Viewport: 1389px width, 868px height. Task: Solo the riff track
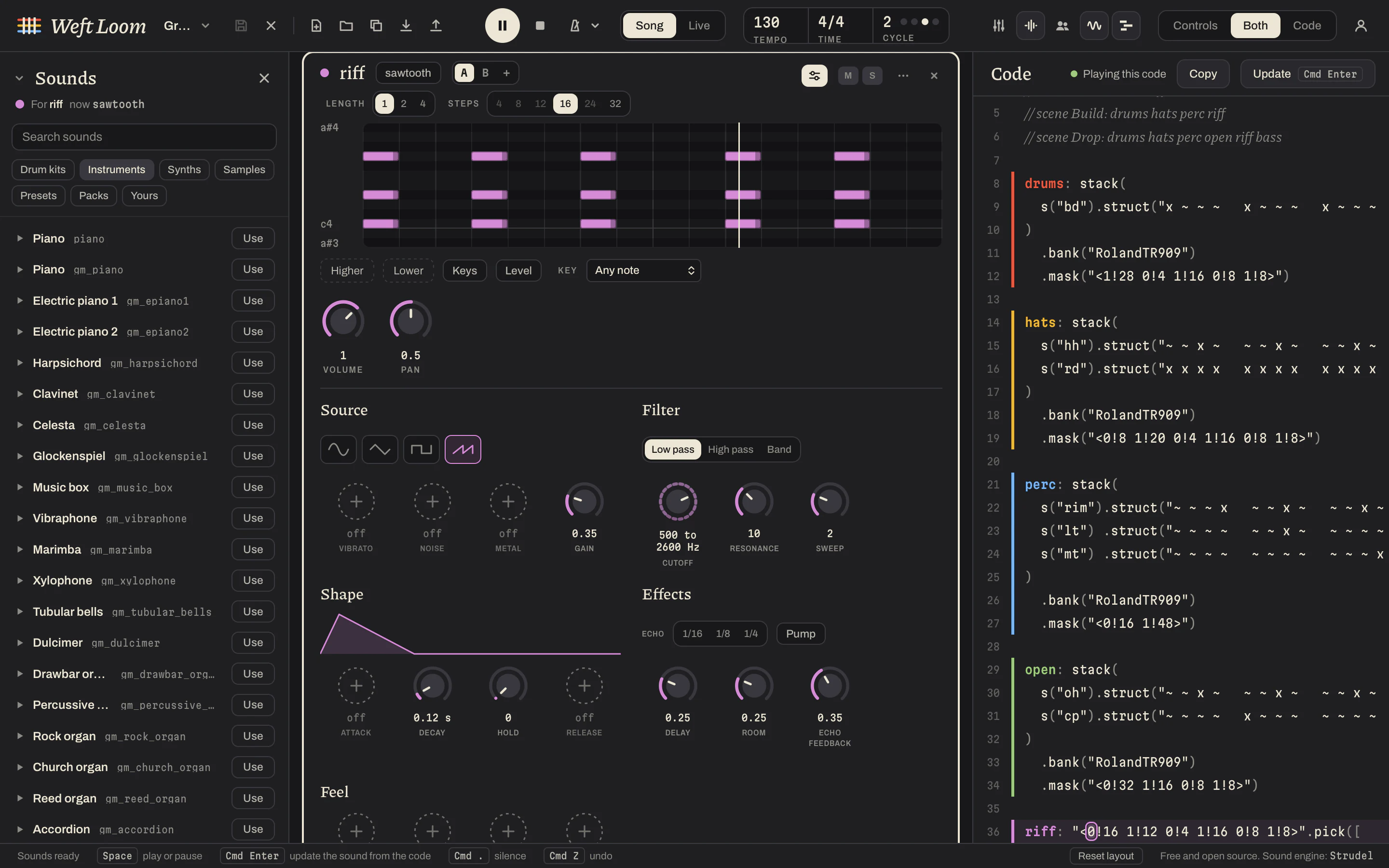(x=872, y=75)
